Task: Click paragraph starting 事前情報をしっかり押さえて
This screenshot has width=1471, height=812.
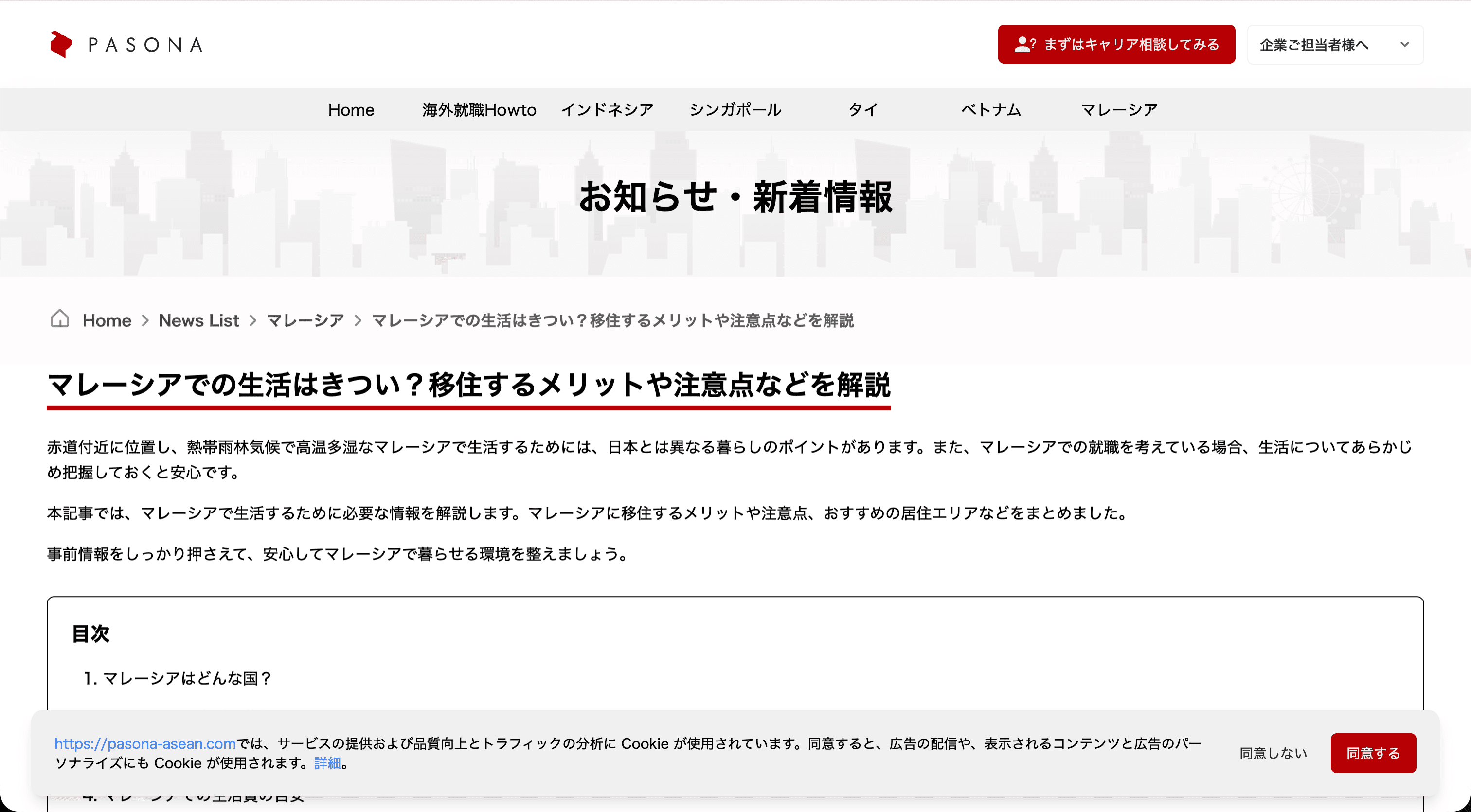Action: (338, 554)
